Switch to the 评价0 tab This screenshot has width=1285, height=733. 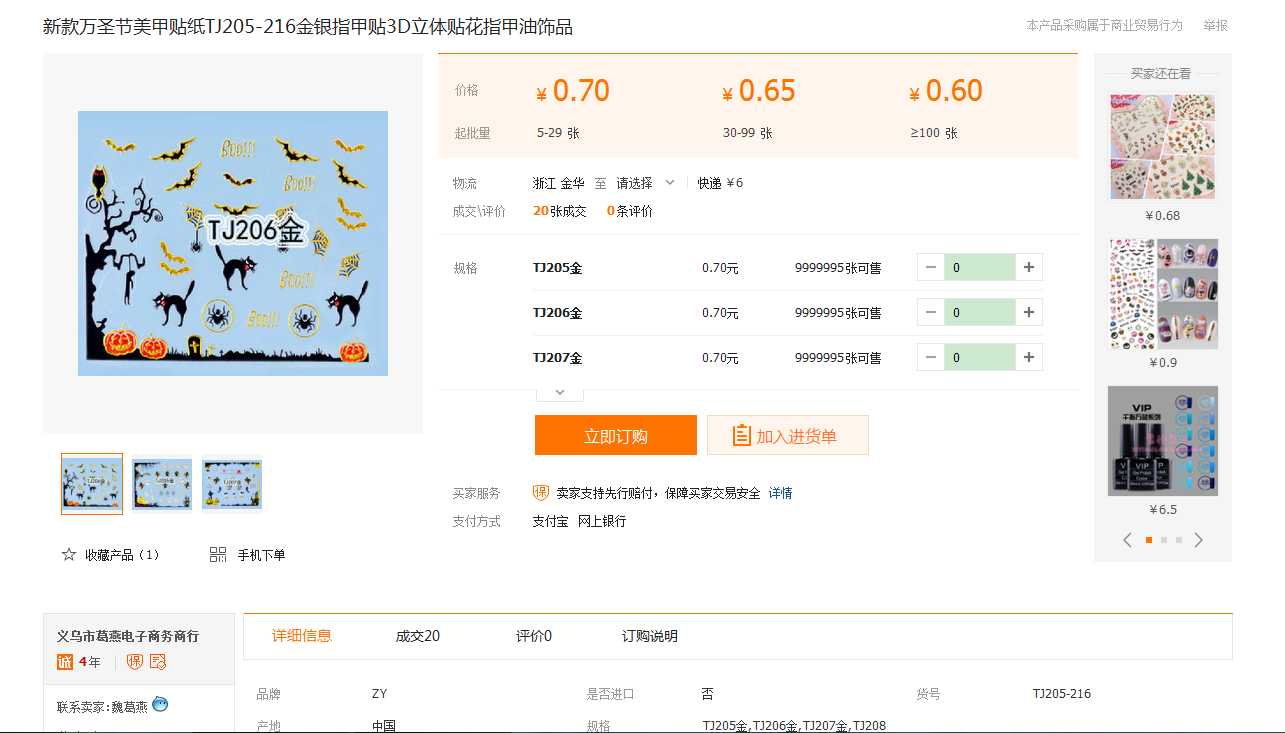pos(533,636)
